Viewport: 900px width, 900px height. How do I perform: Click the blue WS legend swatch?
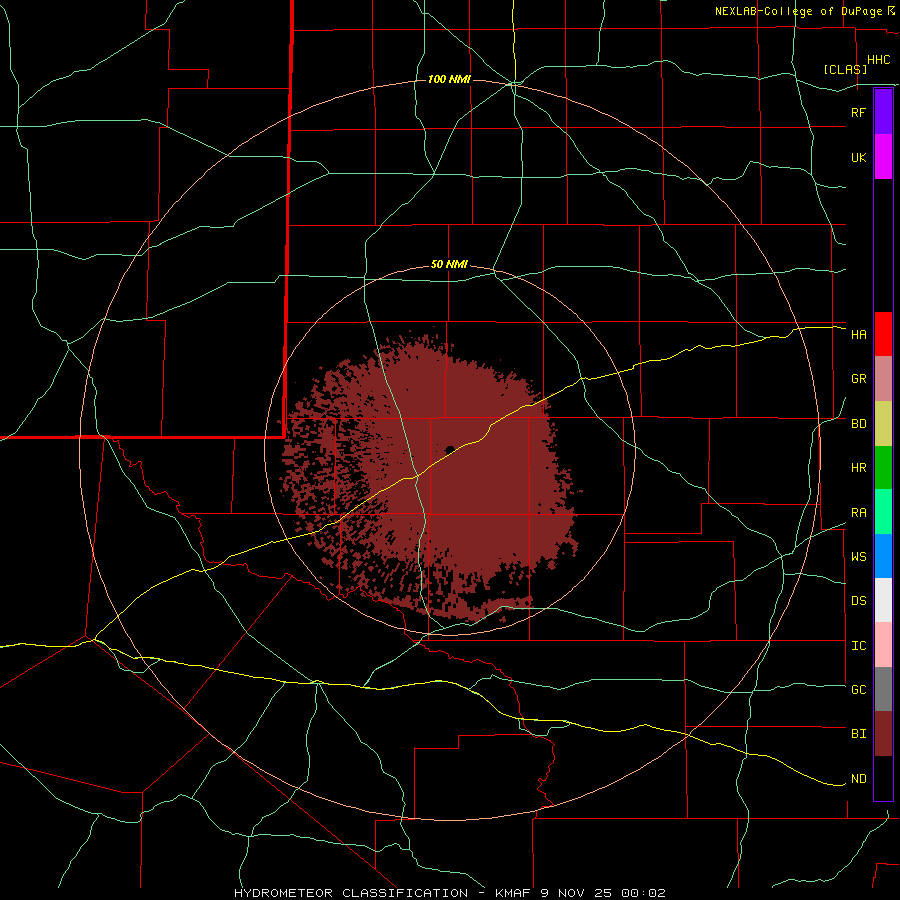click(883, 556)
